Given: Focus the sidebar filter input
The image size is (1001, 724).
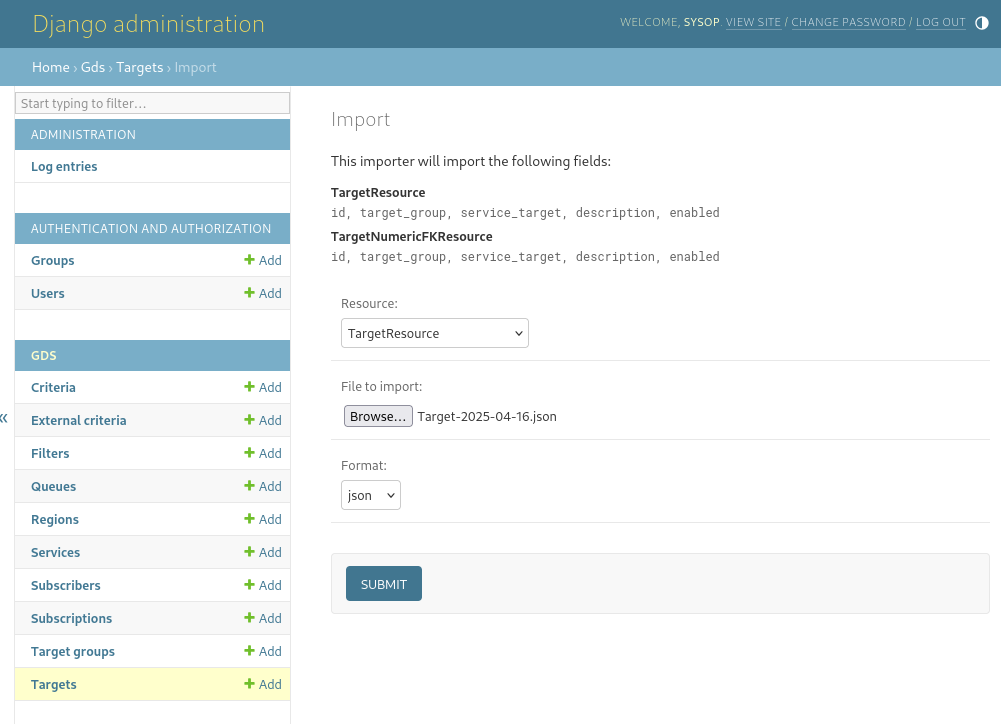Looking at the screenshot, I should [153, 103].
